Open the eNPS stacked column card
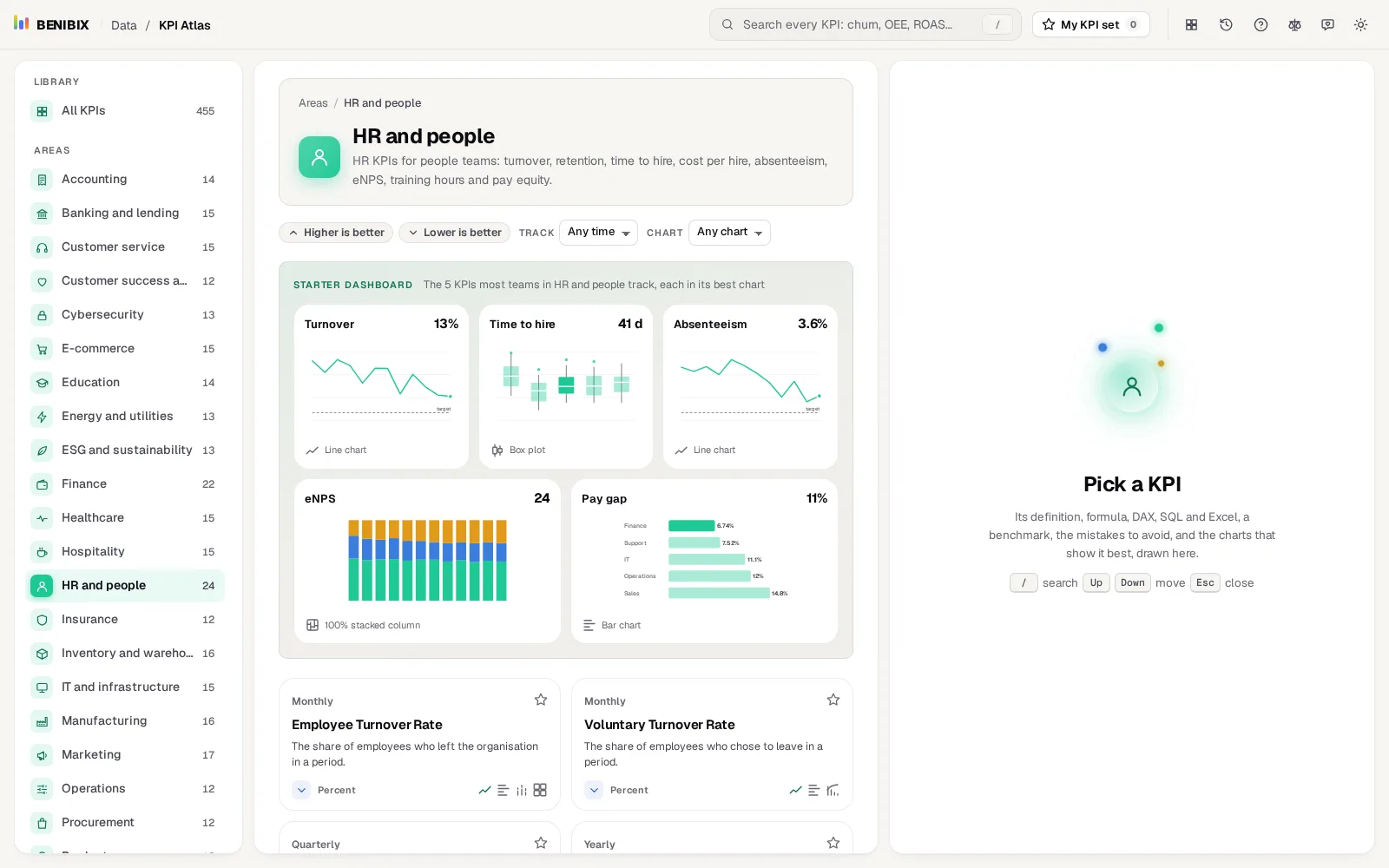The height and width of the screenshot is (868, 1389). tap(427, 562)
